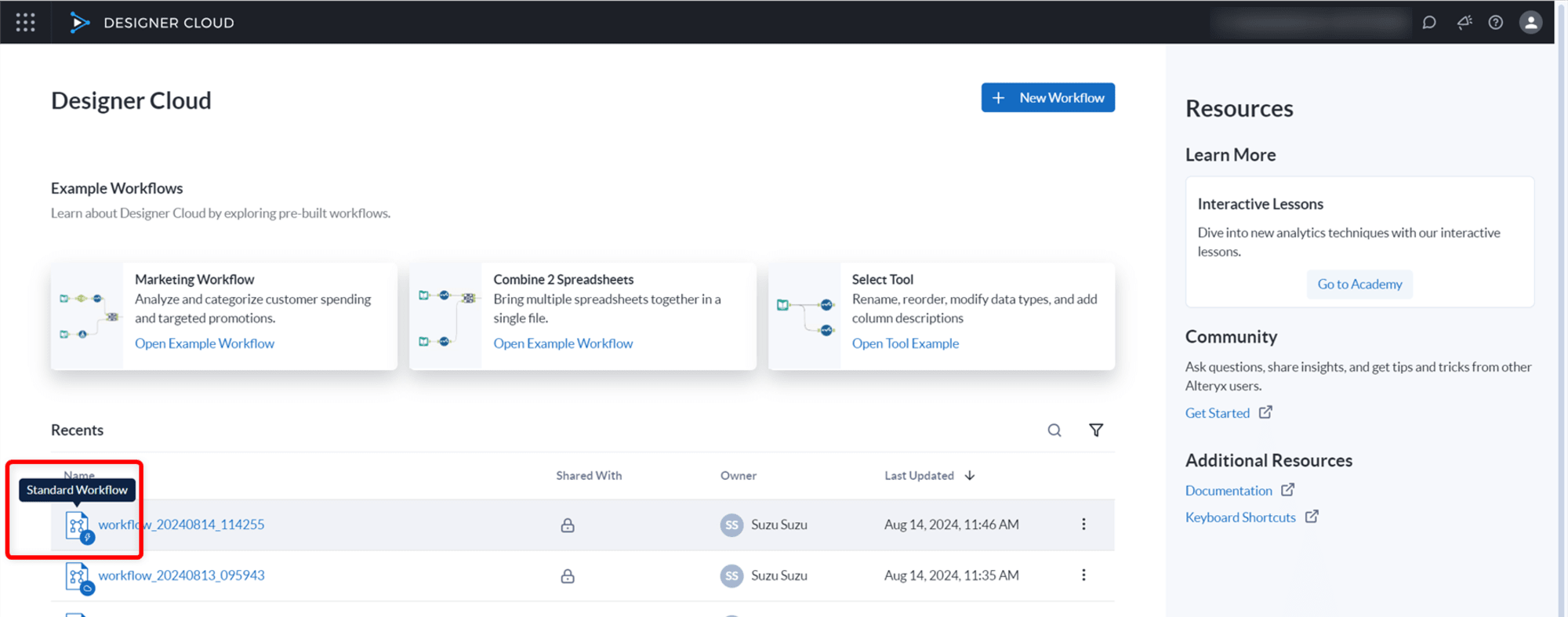Click the Aug 14, 2024, 11:35 AM cell

(x=952, y=575)
